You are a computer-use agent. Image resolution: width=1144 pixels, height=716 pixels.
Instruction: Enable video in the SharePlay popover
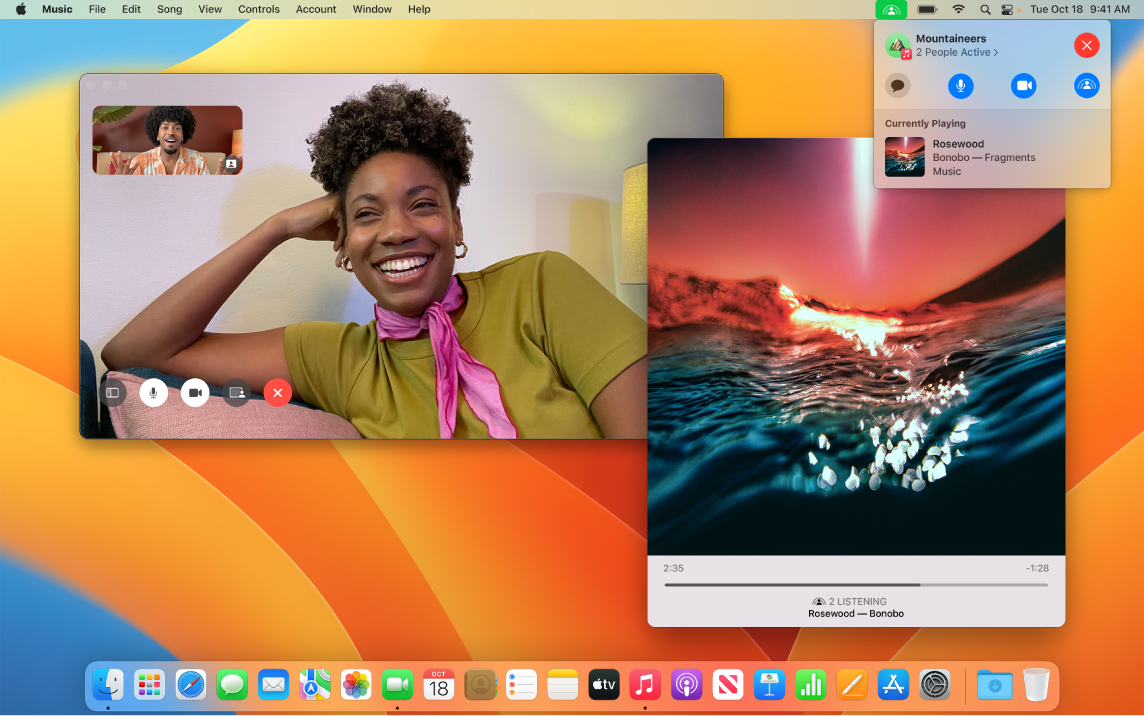click(1024, 86)
